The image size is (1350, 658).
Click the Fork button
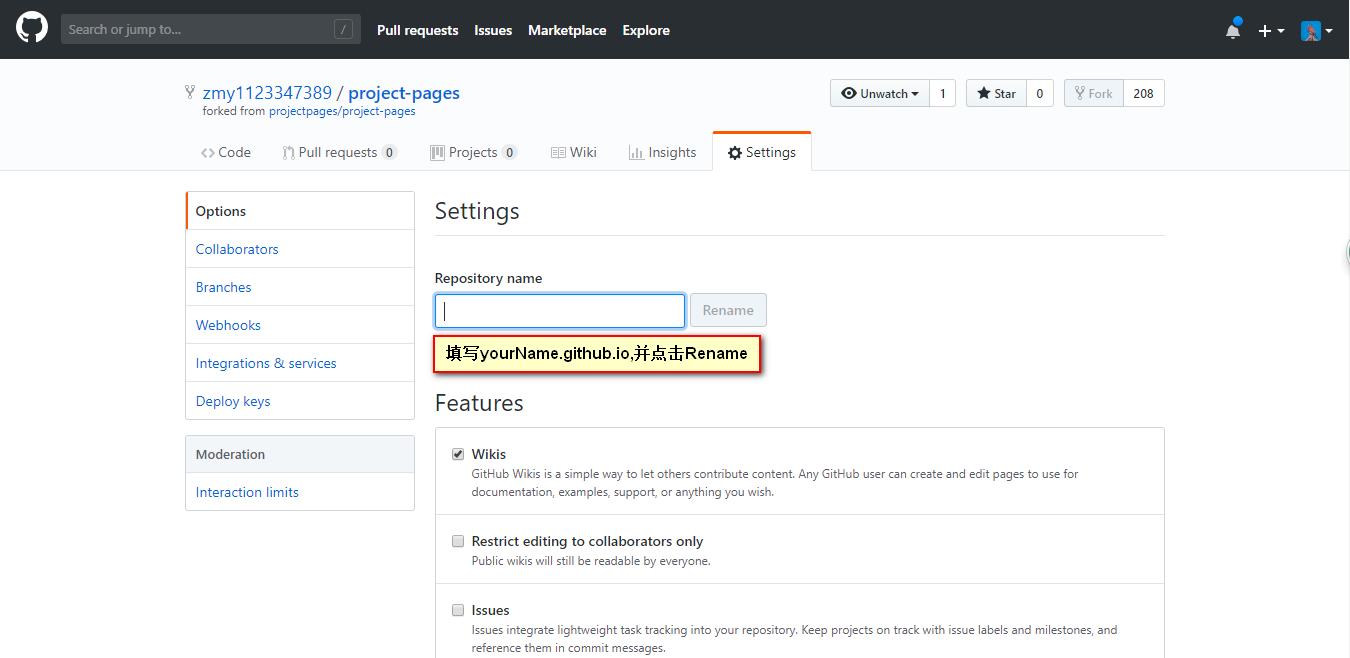[x=1093, y=93]
